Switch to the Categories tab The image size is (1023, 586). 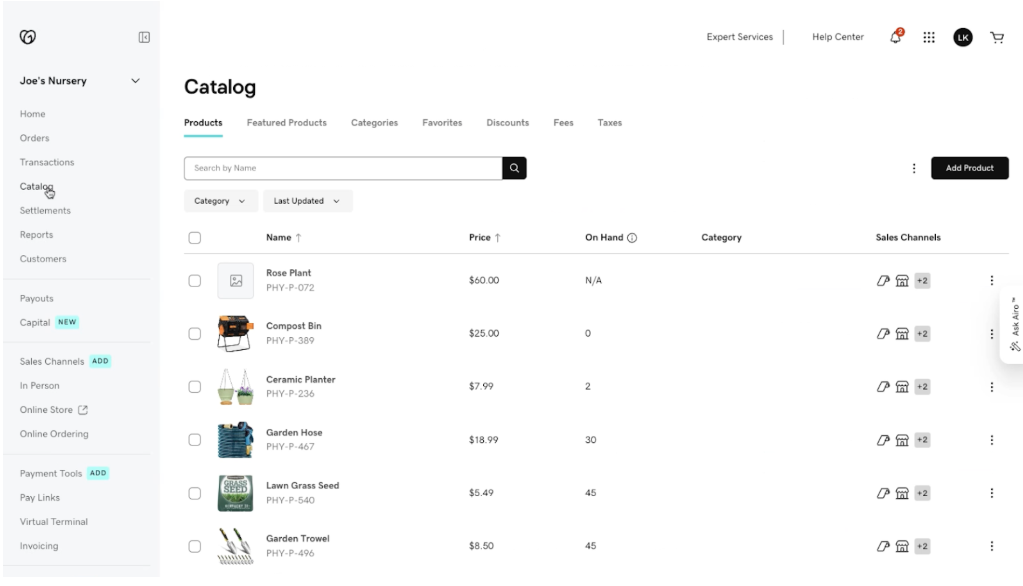tap(374, 123)
